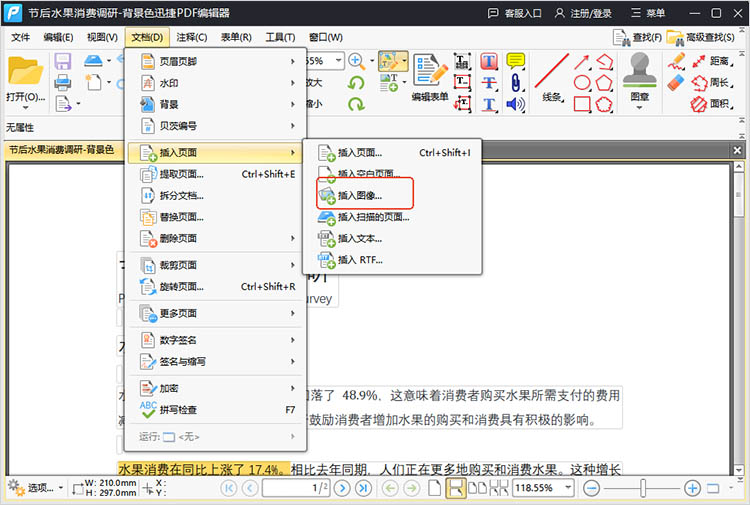750x505 pixels.
Task: Click zoom out minus button in status bar
Action: pos(592,488)
